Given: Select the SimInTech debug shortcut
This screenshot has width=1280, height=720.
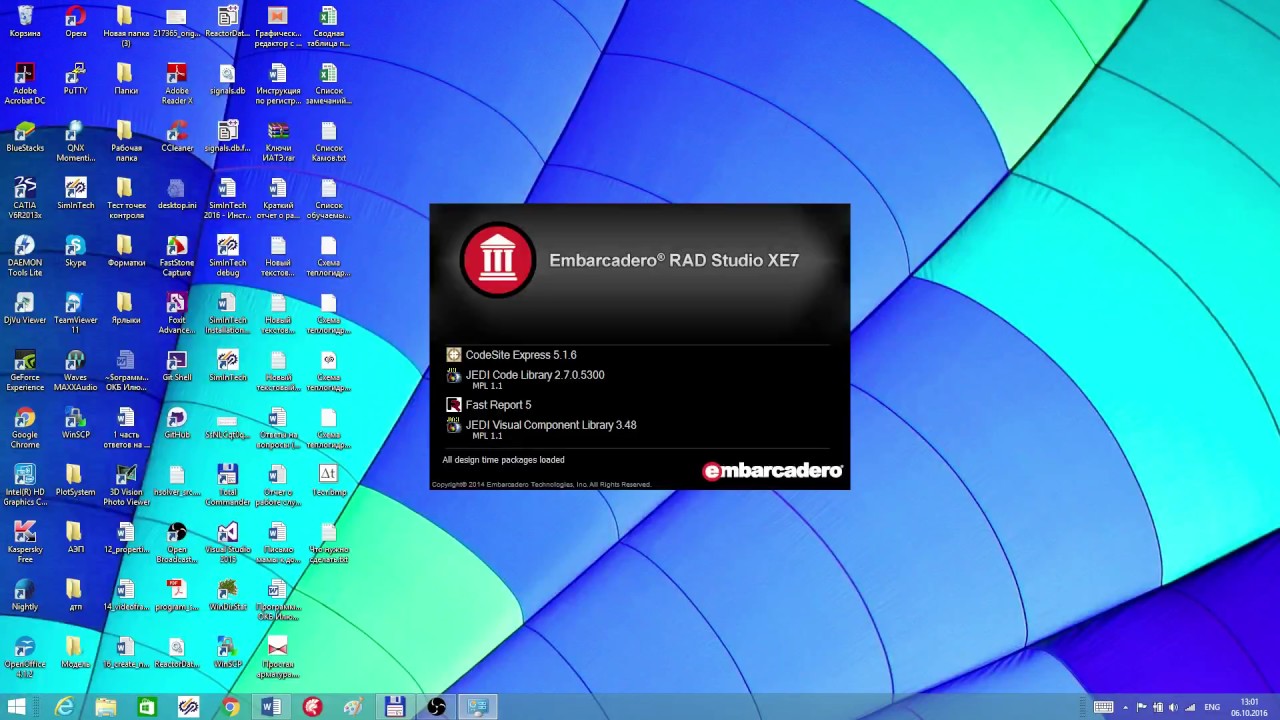Looking at the screenshot, I should tap(228, 256).
